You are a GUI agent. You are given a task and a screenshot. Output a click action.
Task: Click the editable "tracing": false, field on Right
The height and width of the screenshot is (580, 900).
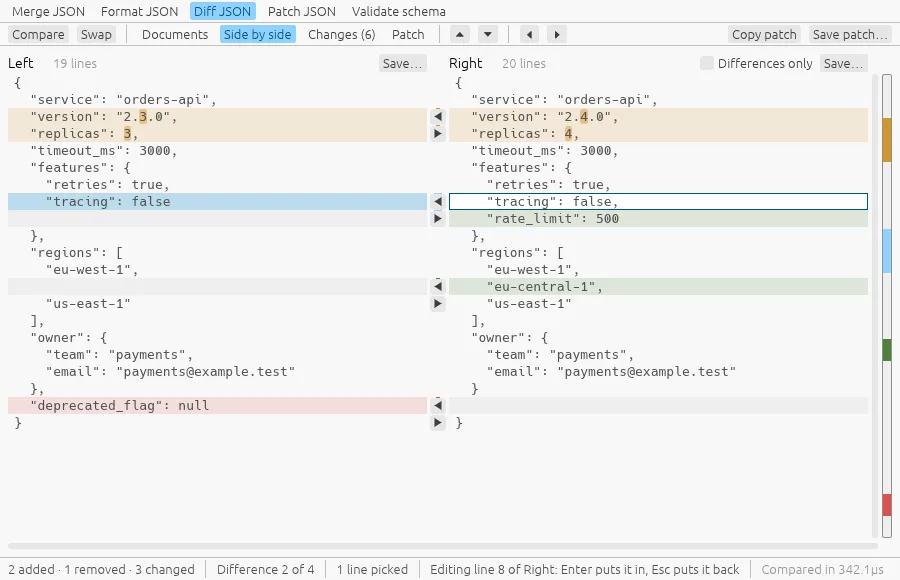(x=658, y=202)
